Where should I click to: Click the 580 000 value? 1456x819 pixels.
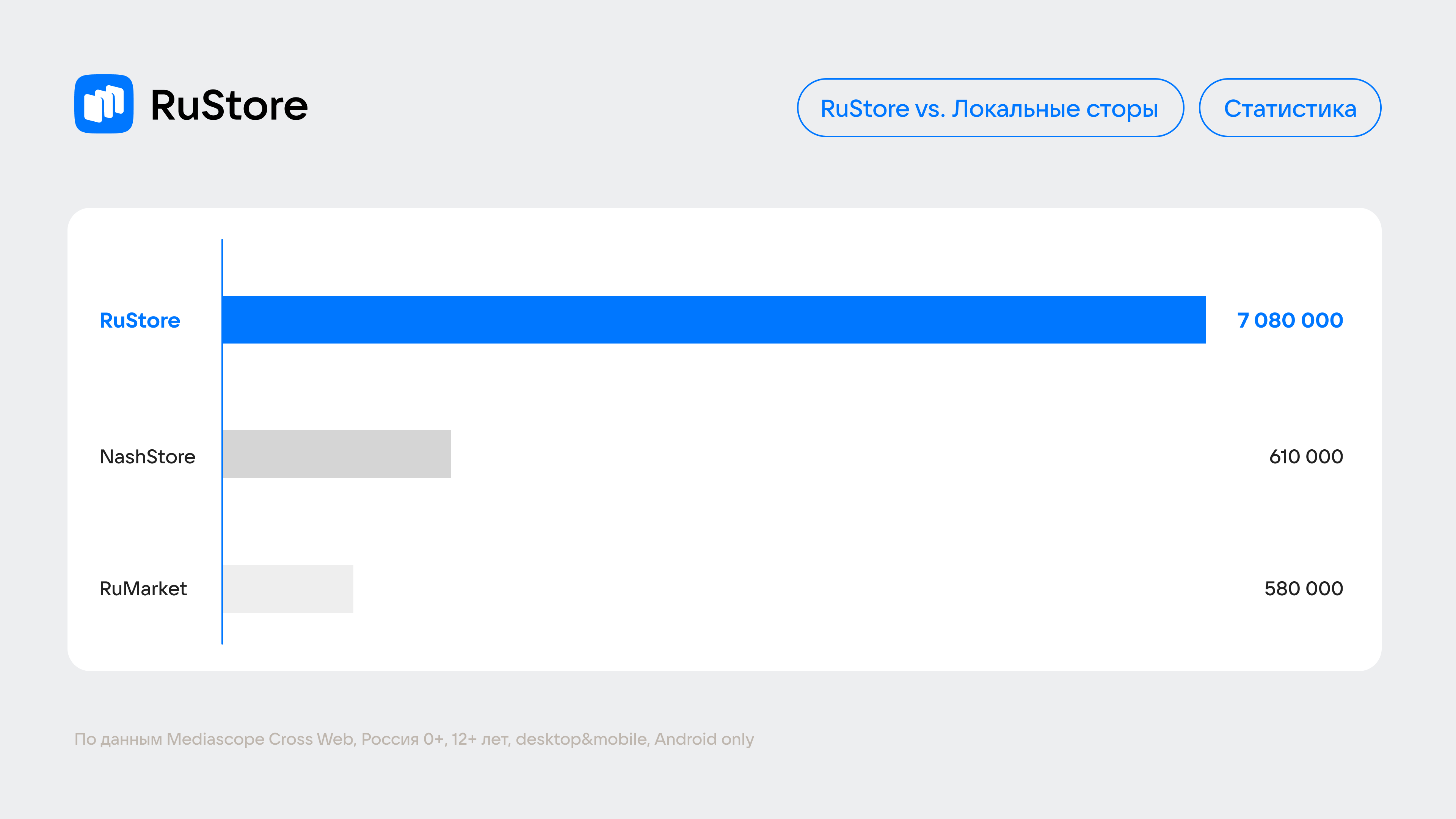click(x=1304, y=588)
